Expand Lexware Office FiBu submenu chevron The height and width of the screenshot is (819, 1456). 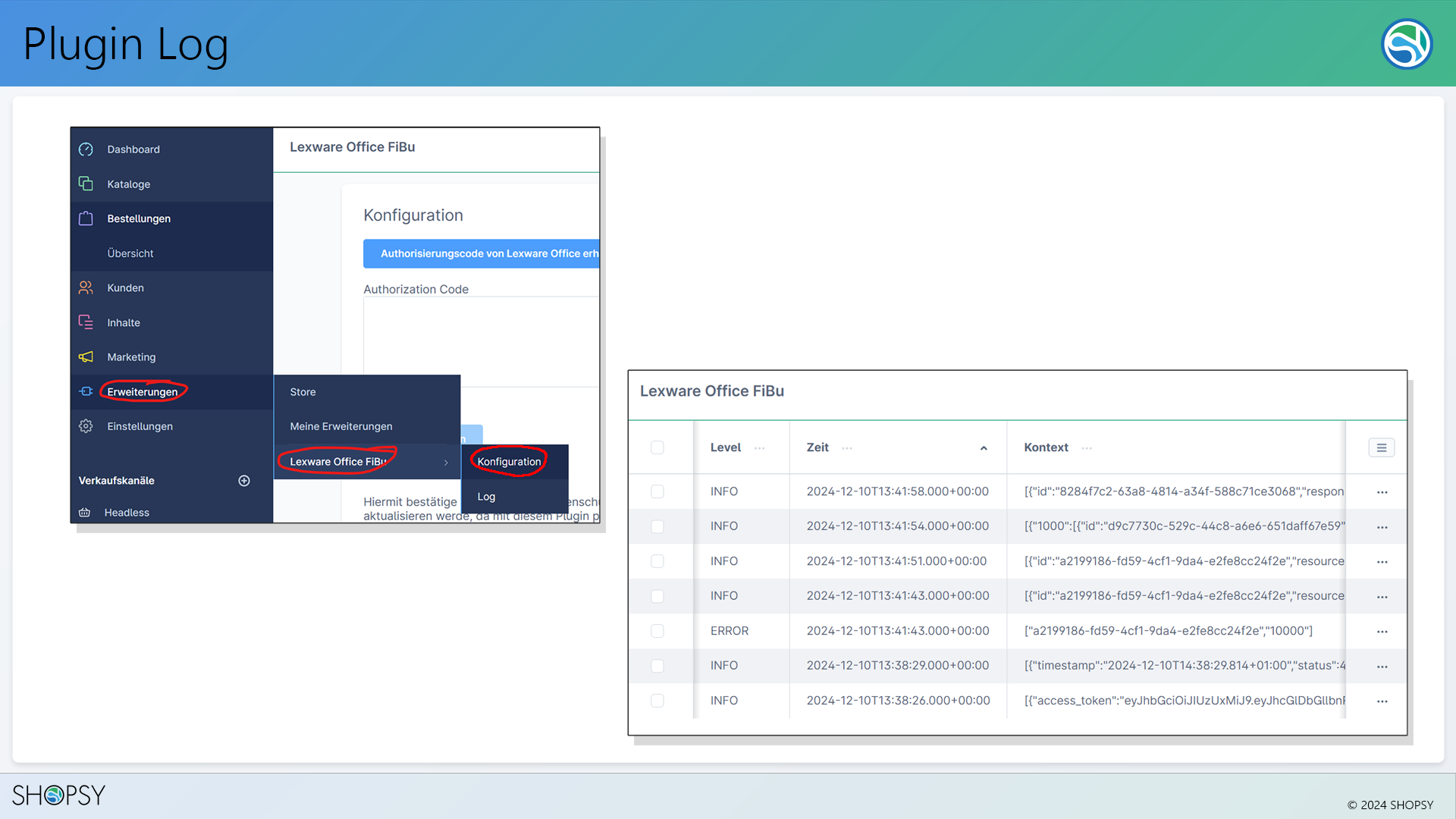pyautogui.click(x=446, y=463)
